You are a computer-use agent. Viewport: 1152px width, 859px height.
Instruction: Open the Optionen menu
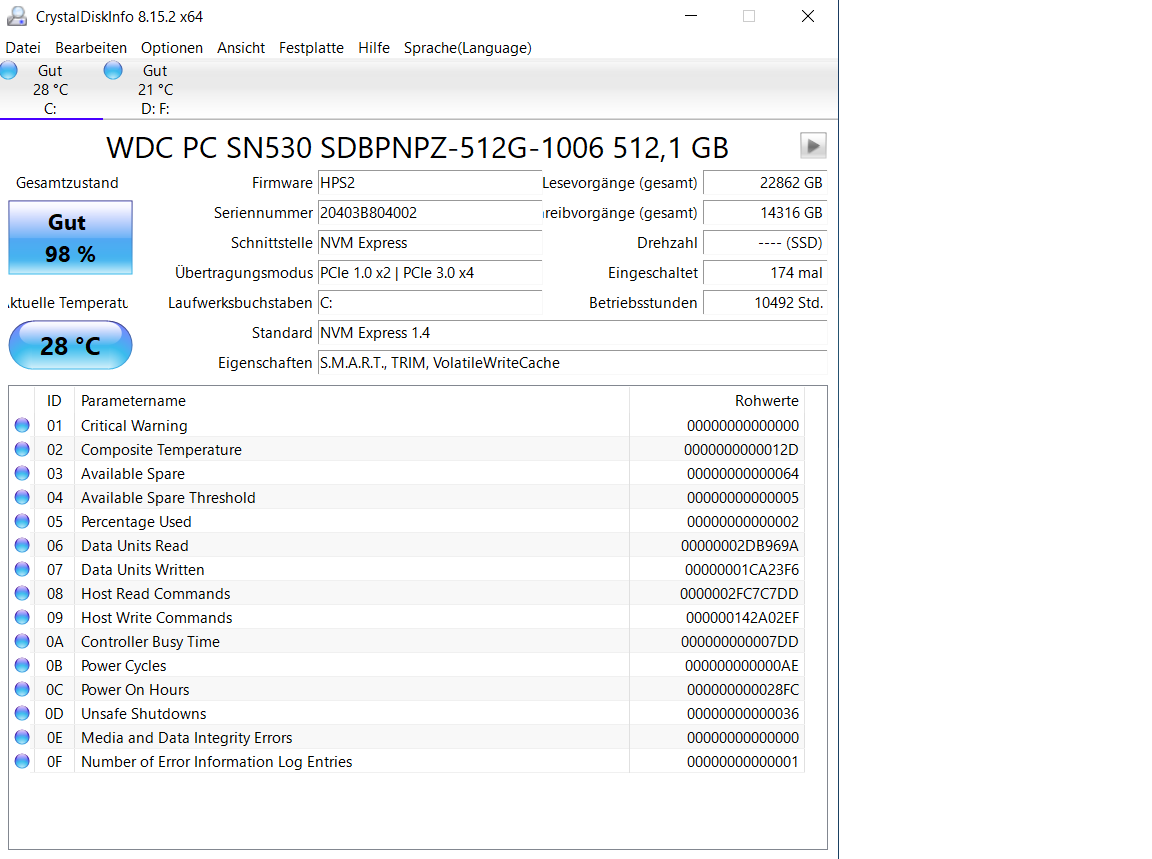coord(172,48)
